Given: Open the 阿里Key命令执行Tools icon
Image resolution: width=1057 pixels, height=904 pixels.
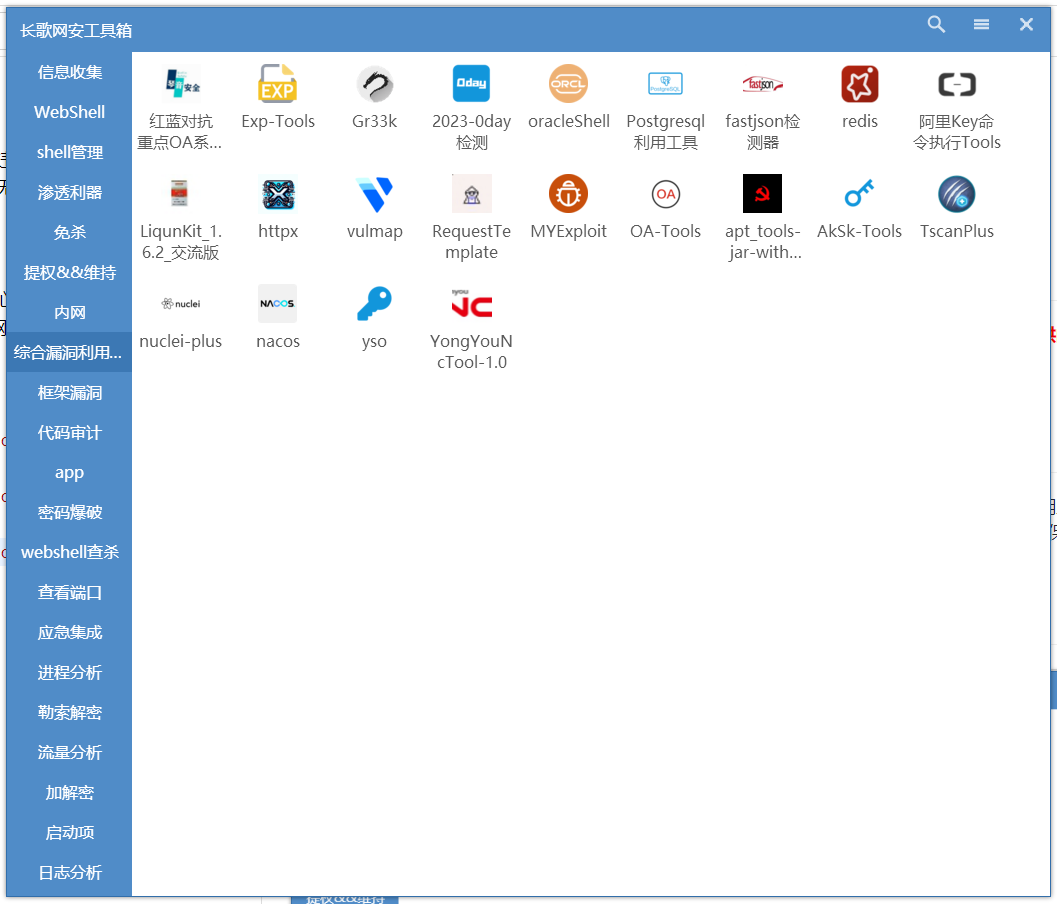Looking at the screenshot, I should (x=957, y=84).
